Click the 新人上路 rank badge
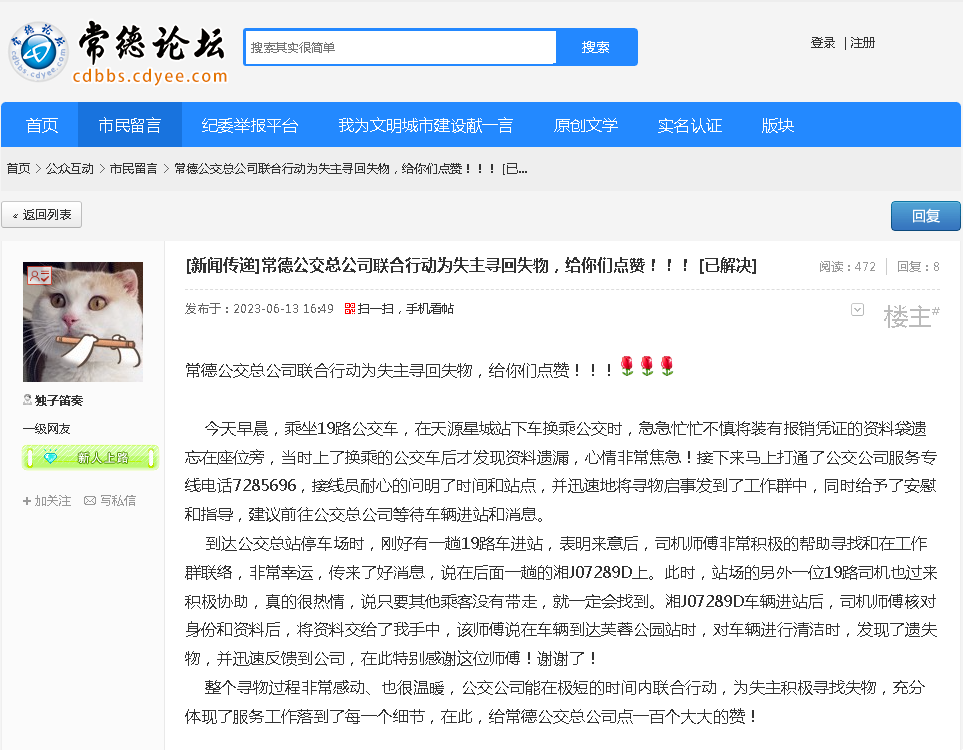Viewport: 963px width, 750px height. (90, 458)
